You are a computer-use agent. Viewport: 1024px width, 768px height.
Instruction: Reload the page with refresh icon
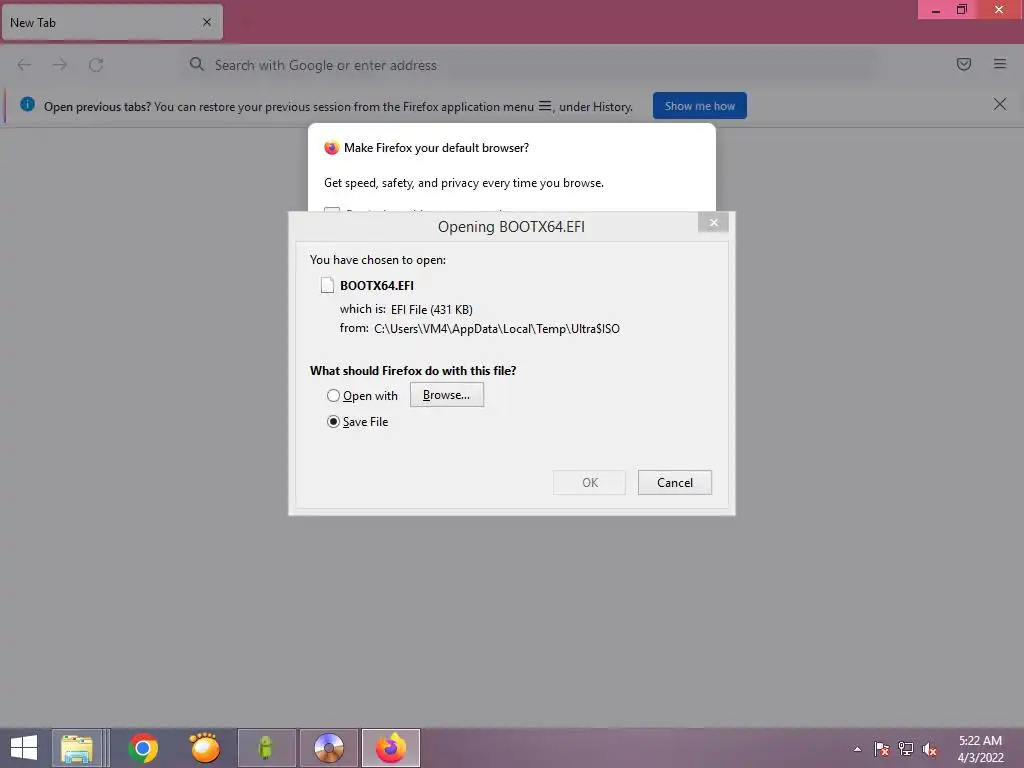[x=96, y=65]
